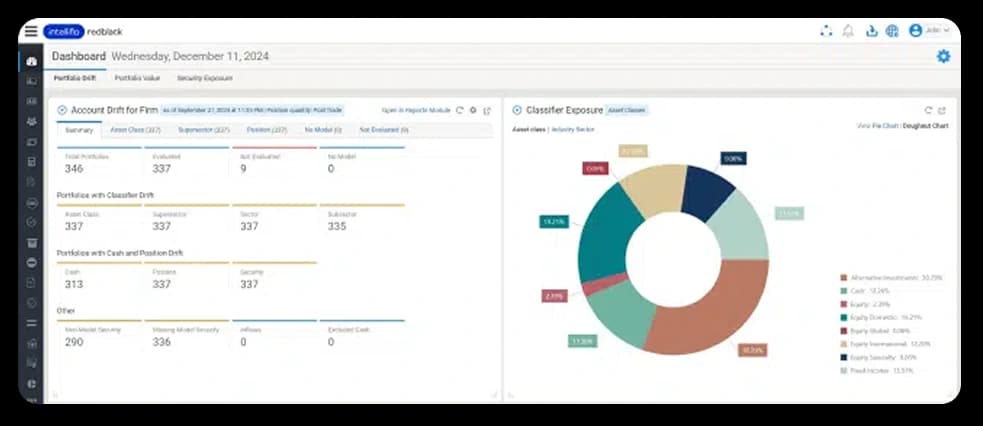Open Account Drift panel gear settings
983x426 pixels.
click(473, 110)
